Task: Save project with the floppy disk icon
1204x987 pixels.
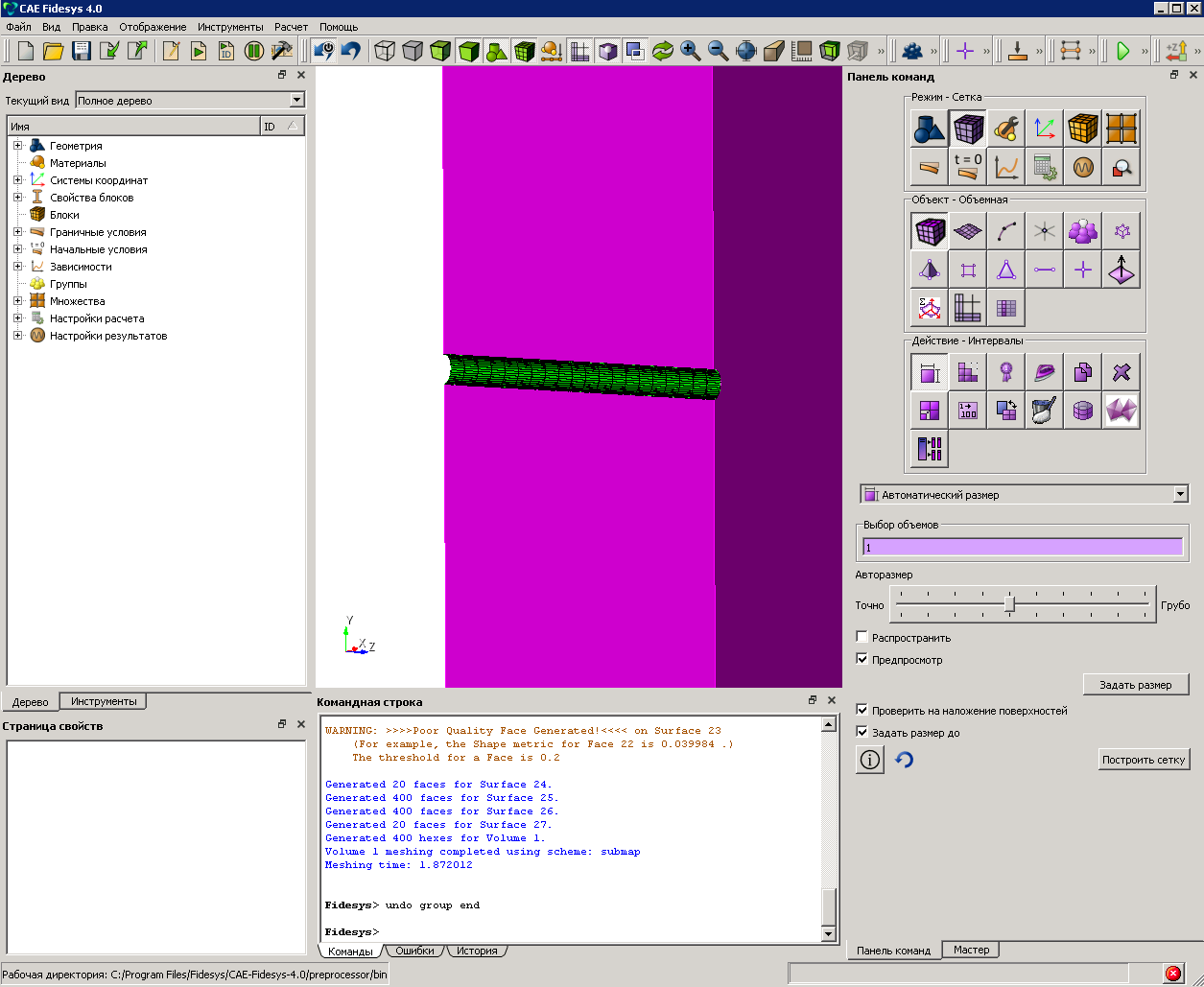Action: point(82,51)
